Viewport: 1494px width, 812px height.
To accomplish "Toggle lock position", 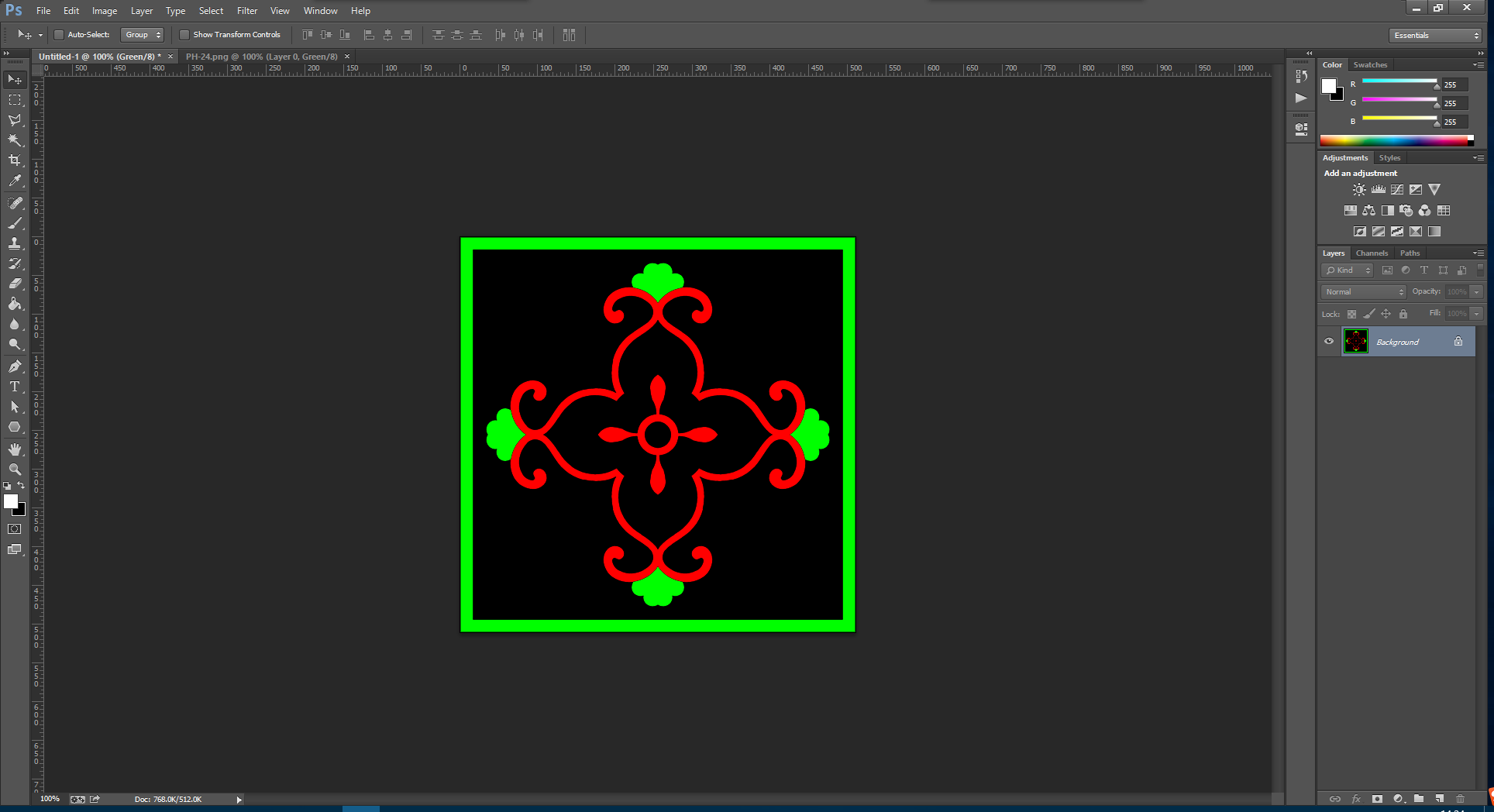I will 1386,314.
